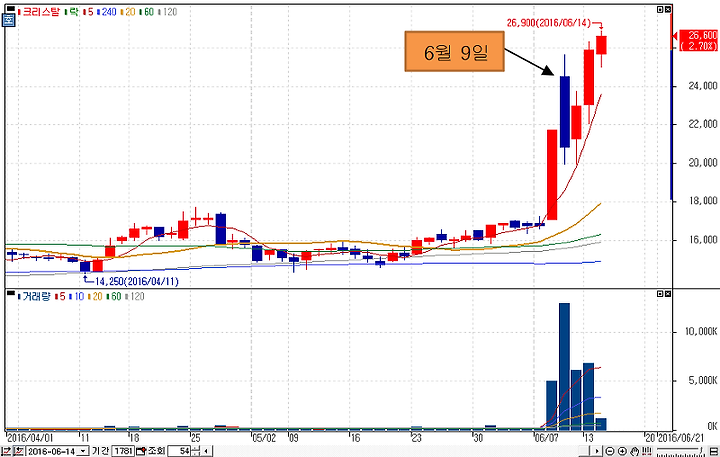Image resolution: width=720 pixels, height=457 pixels.
Task: Click the calendar icon beside 조회
Action: coord(141,451)
